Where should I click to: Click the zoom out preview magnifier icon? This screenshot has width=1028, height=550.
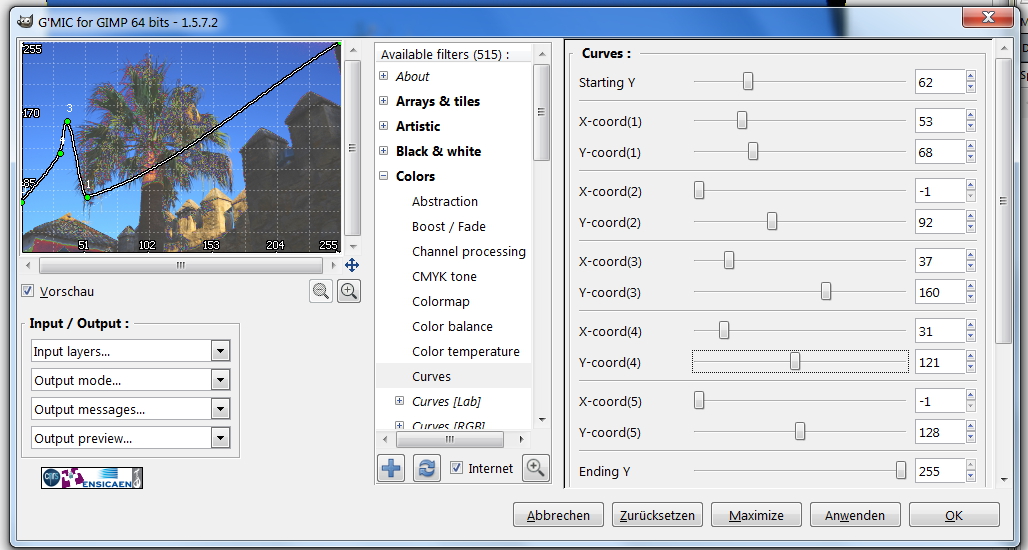point(321,290)
